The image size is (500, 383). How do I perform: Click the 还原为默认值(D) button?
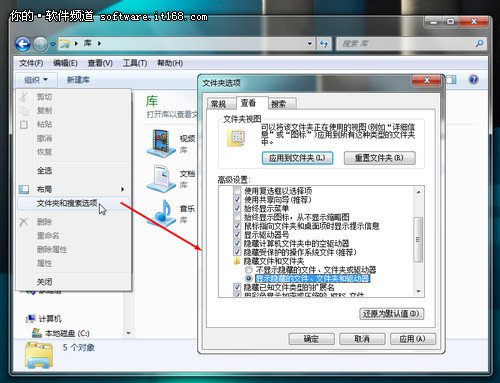(x=392, y=314)
